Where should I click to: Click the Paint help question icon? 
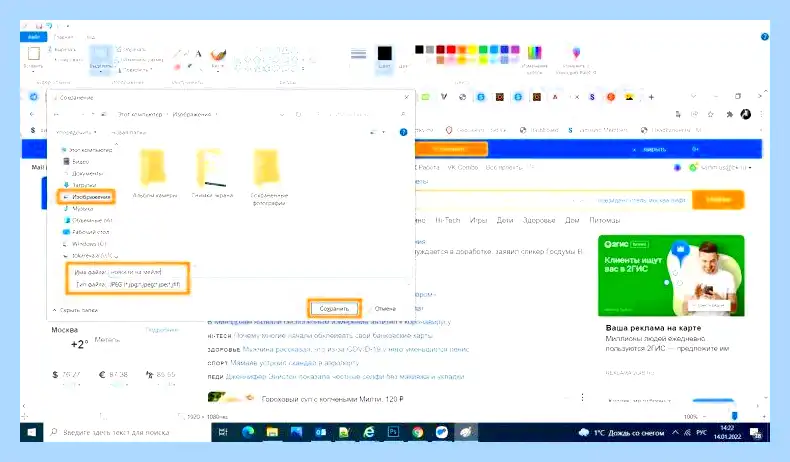coord(764,37)
